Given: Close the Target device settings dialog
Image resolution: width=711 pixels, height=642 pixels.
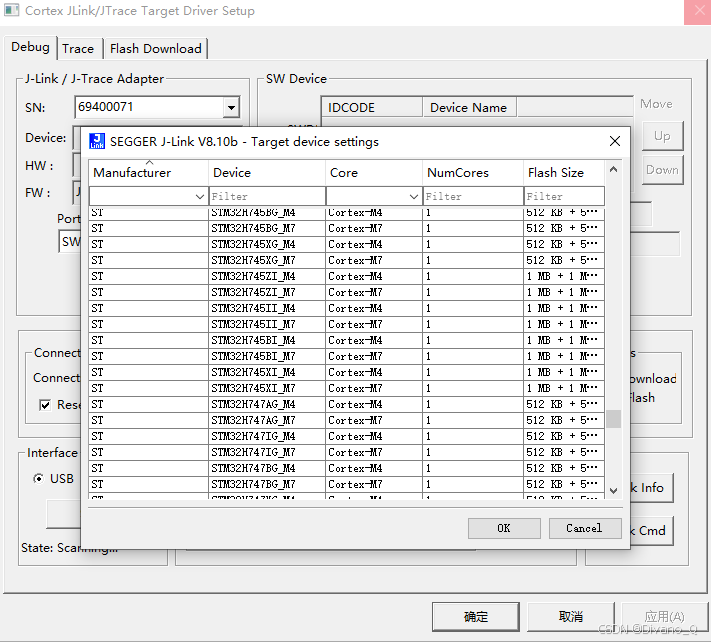Looking at the screenshot, I should [x=615, y=141].
